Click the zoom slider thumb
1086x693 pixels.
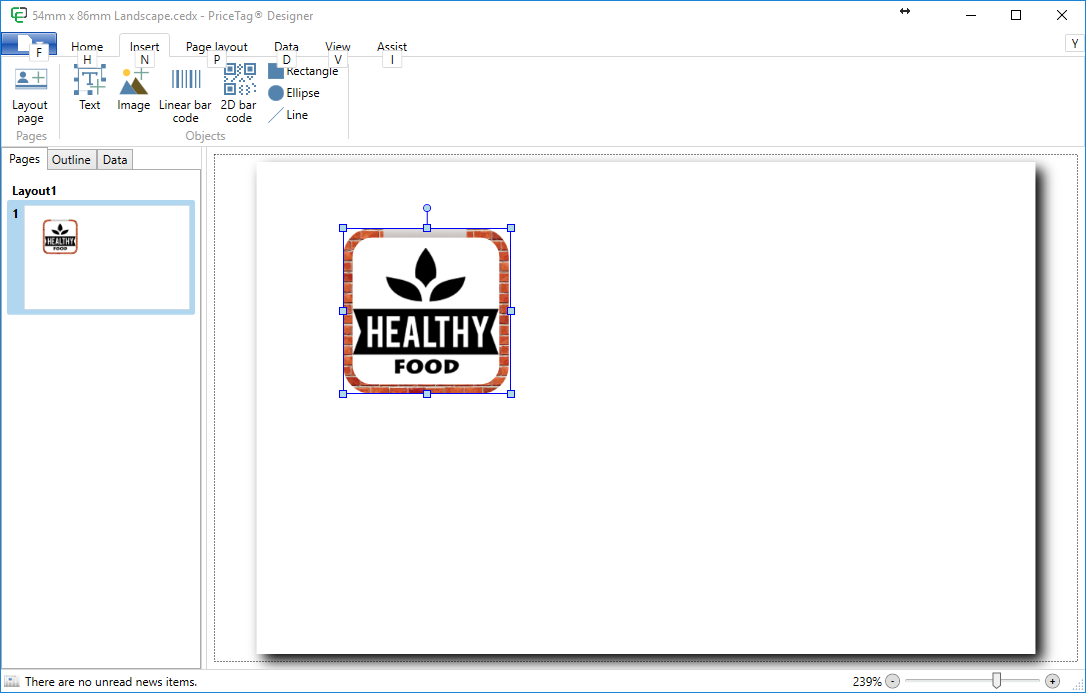[x=996, y=681]
